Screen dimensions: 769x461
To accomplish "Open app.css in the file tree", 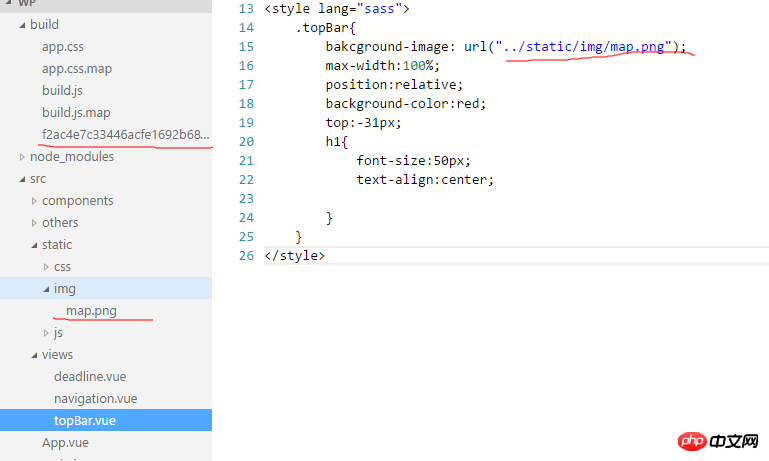I will point(63,47).
